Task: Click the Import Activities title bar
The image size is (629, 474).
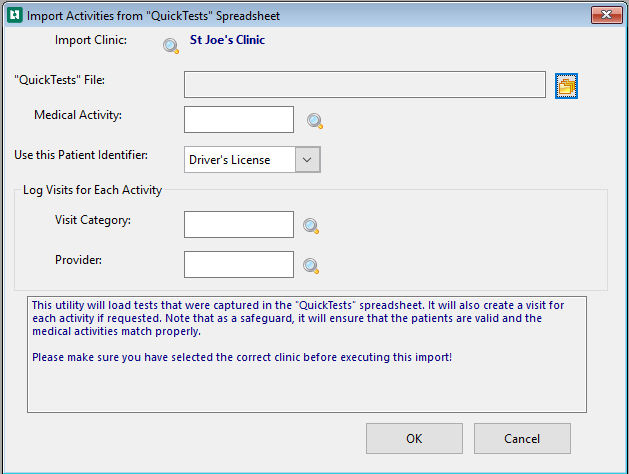Action: [305, 16]
